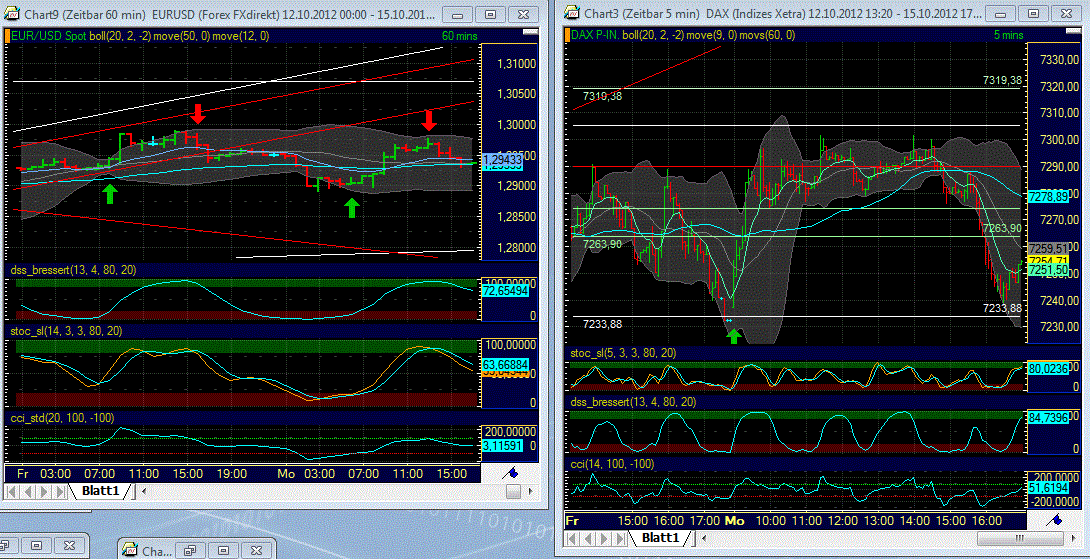Go to next sheet in Chart3
1090x559 pixels.
[x=604, y=537]
